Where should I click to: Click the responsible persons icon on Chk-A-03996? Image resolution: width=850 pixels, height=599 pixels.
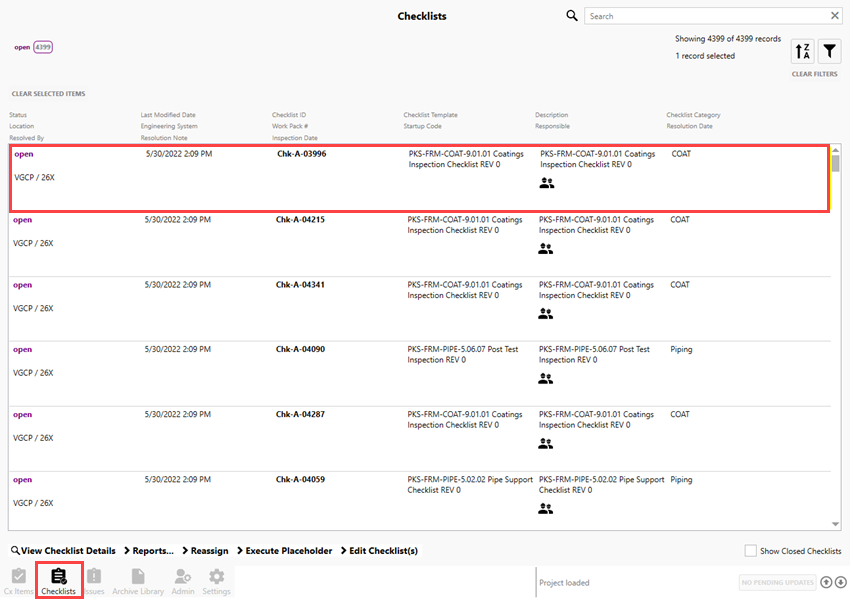(x=546, y=183)
